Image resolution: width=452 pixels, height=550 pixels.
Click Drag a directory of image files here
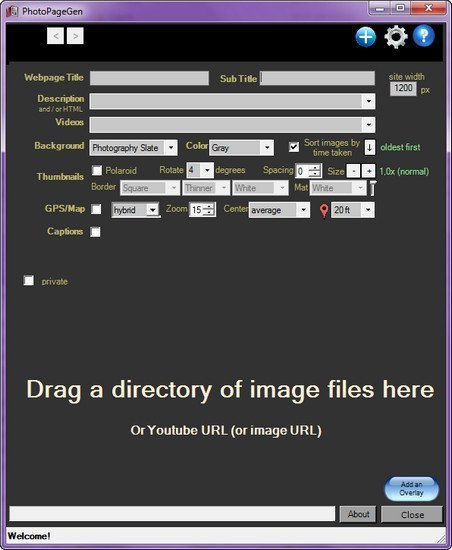pos(230,390)
